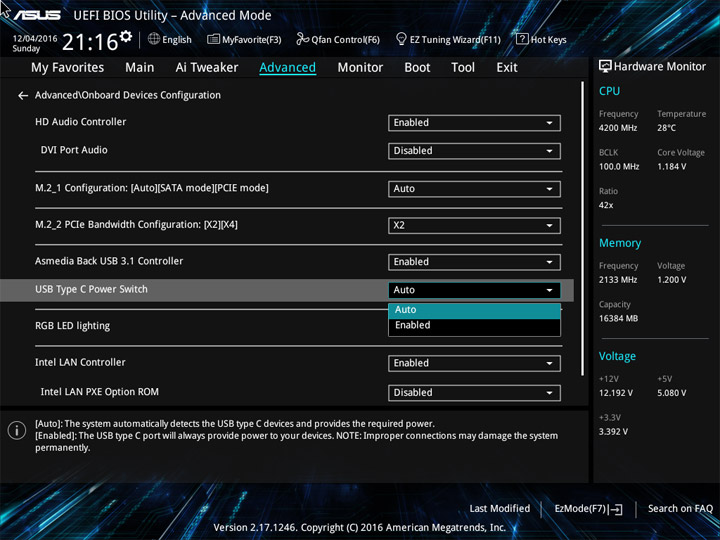Switch to Tool tab
This screenshot has height=540, width=720.
[x=463, y=68]
